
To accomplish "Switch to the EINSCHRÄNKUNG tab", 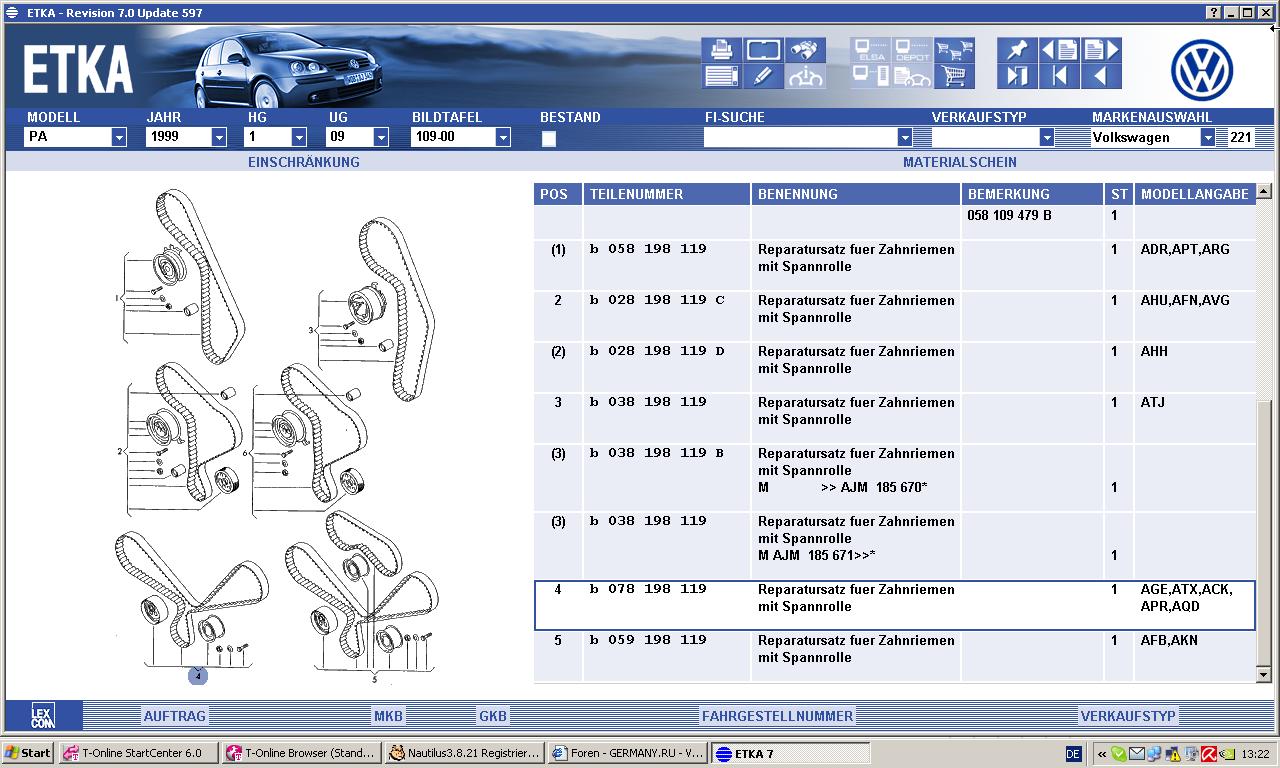I will coord(303,162).
